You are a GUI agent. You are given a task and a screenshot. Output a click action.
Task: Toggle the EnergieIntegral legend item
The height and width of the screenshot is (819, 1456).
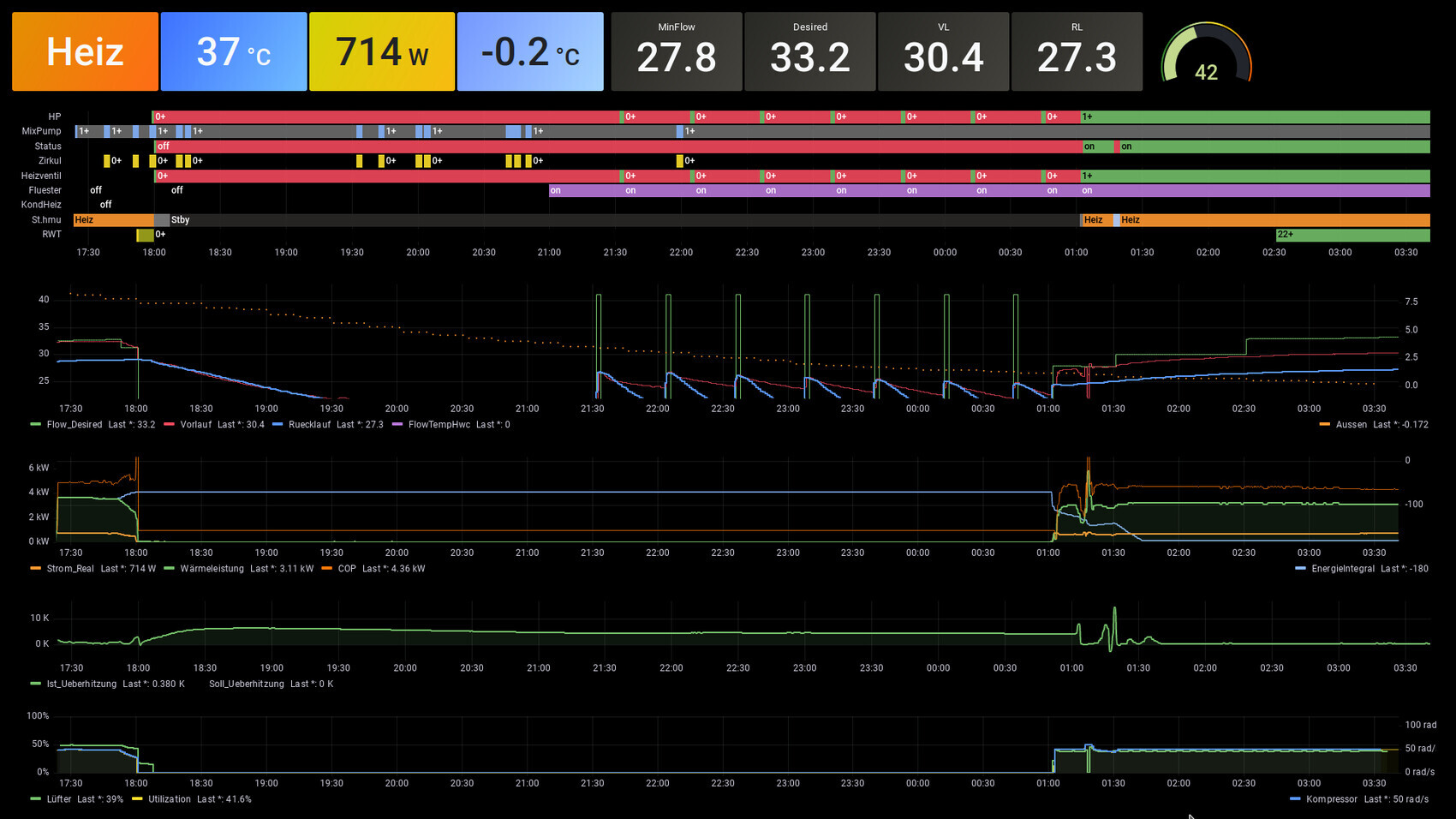coord(1342,569)
